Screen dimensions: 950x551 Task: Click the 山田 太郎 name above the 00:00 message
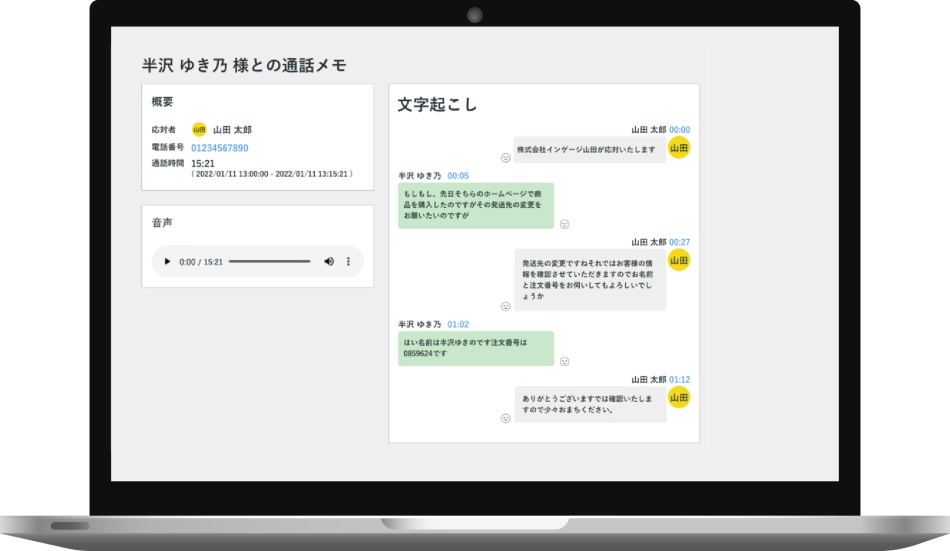point(648,130)
